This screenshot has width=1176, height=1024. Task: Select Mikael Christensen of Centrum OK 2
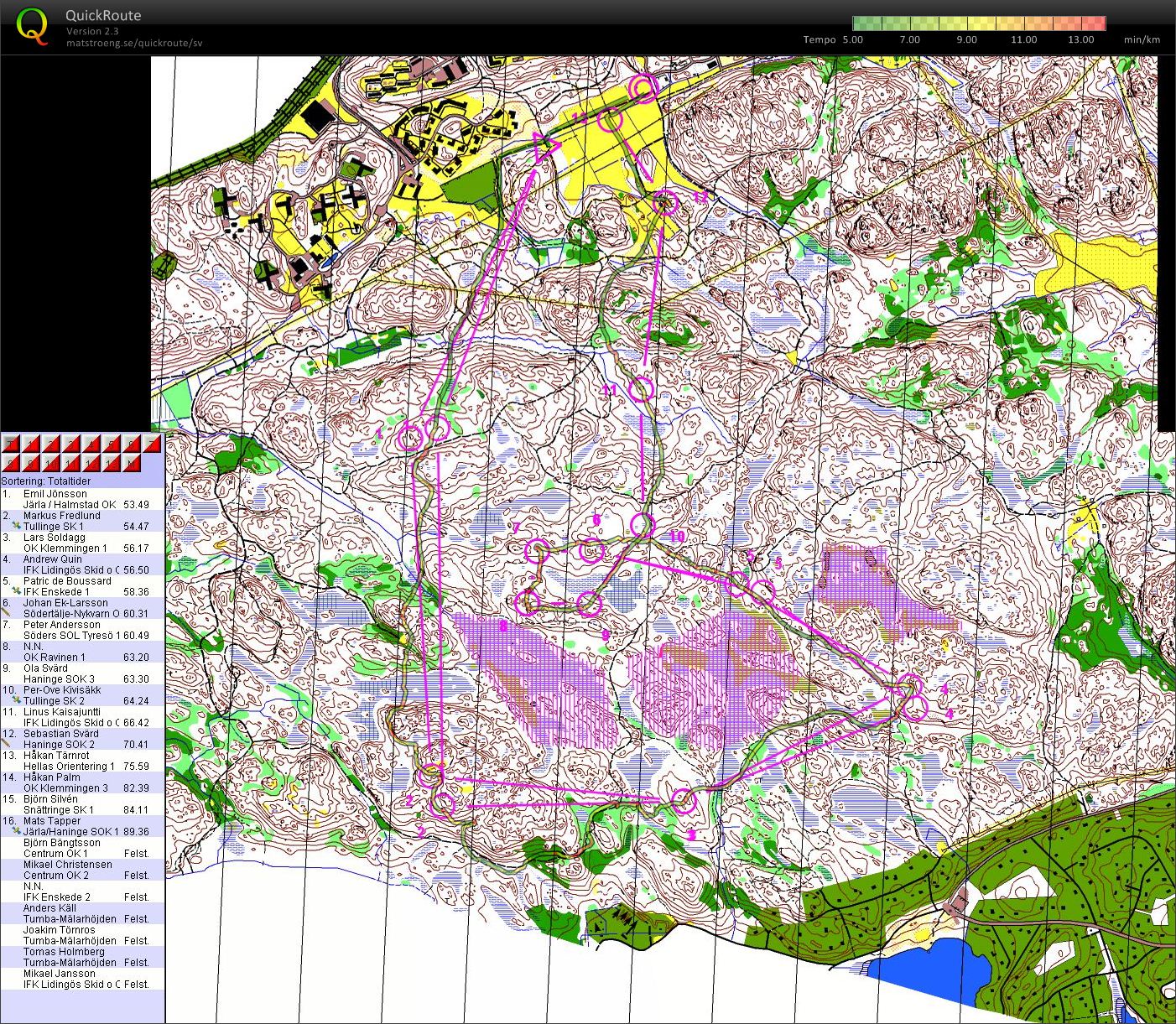[x=68, y=865]
